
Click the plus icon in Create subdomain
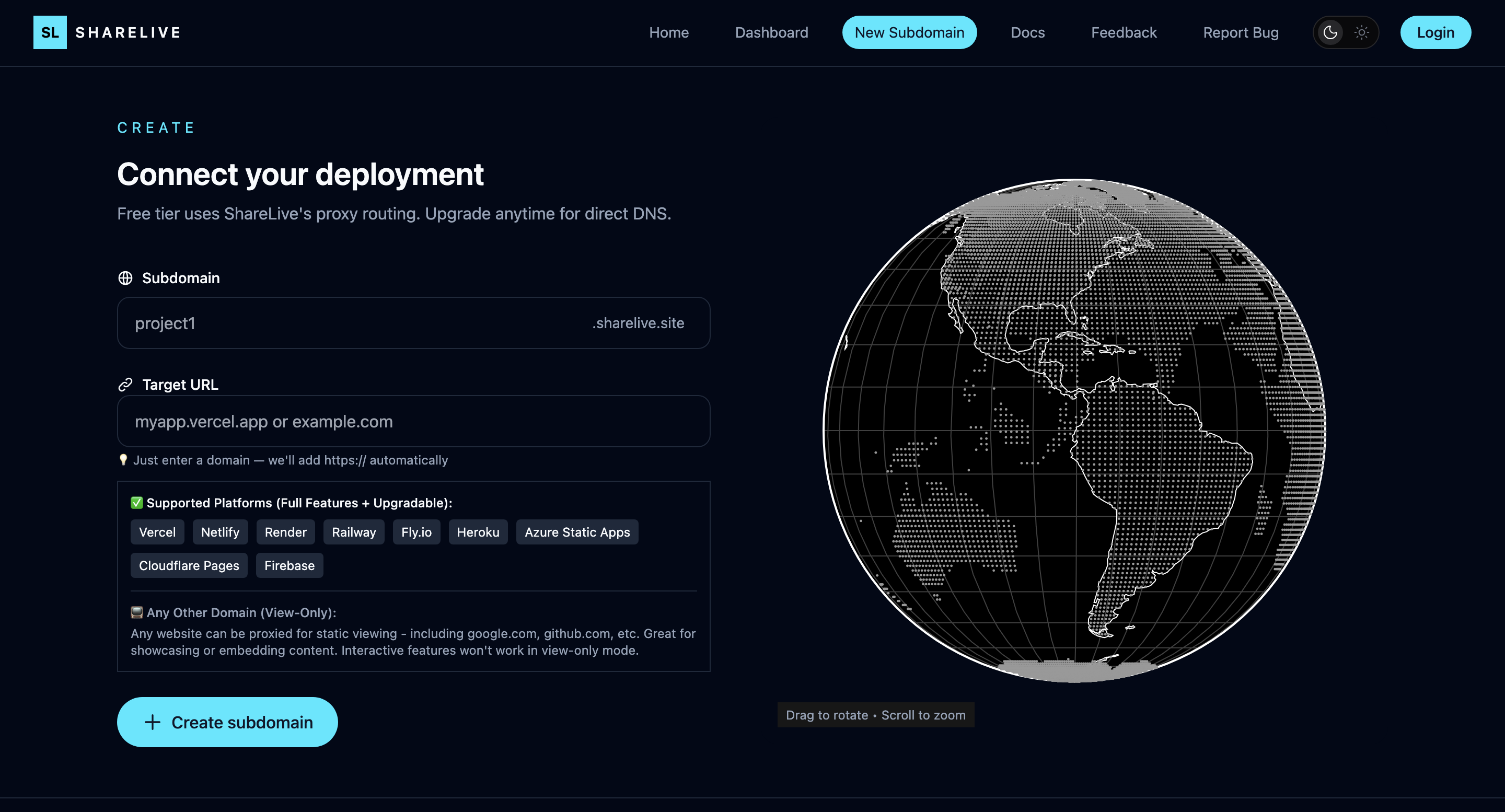[x=153, y=722]
